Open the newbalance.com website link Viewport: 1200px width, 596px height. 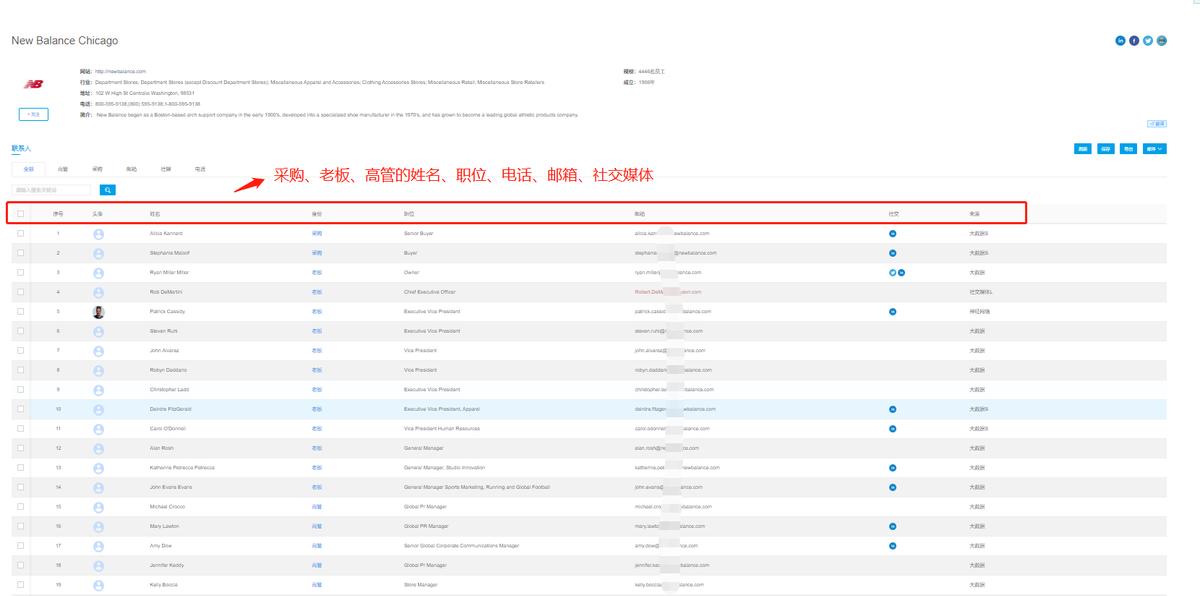(120, 72)
